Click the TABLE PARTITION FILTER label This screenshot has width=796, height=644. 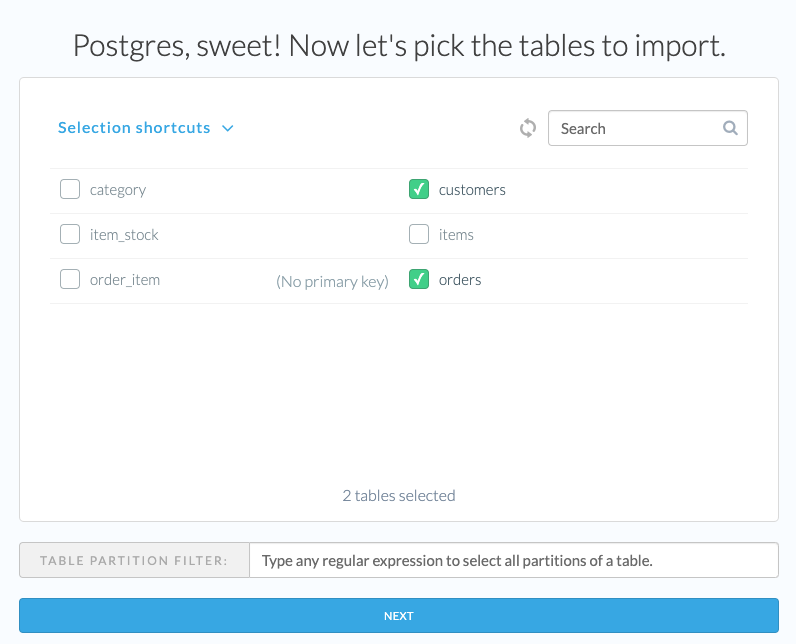(134, 560)
